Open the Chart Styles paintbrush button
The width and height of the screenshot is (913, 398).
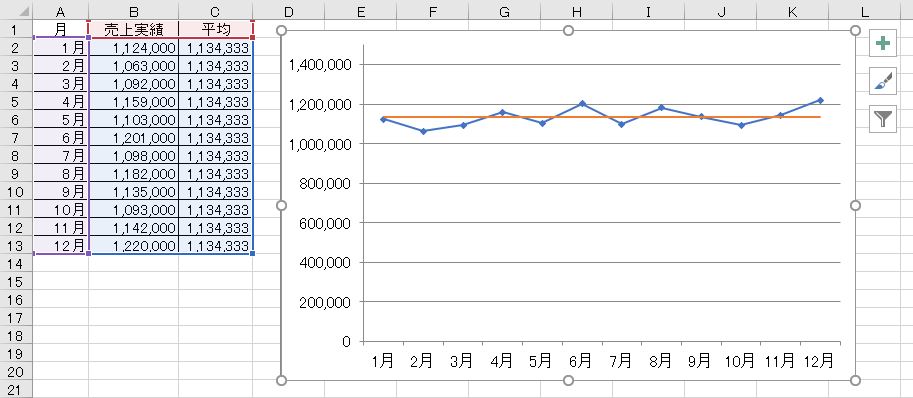882,81
